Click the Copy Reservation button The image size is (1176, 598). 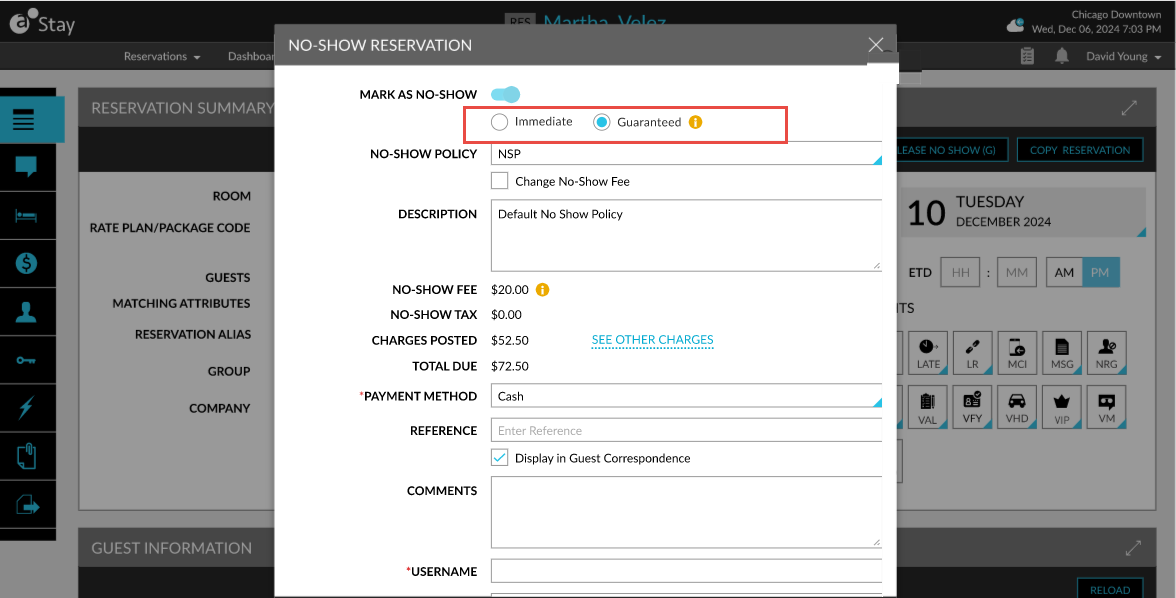(1080, 150)
